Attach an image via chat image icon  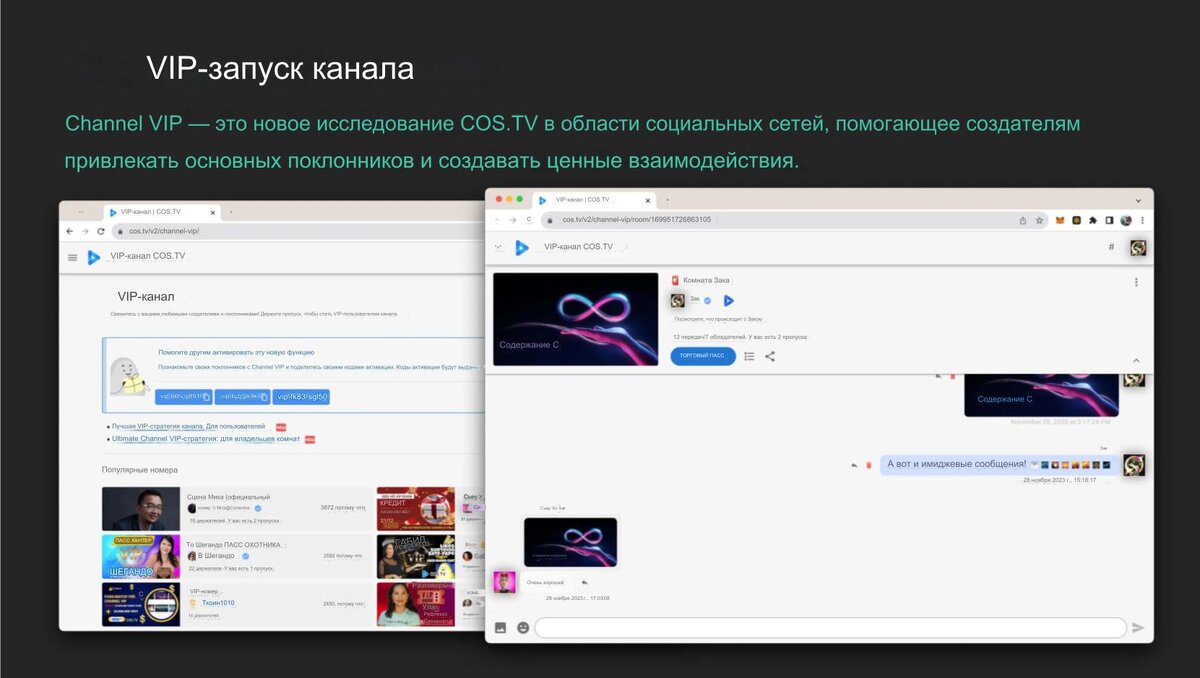(500, 628)
